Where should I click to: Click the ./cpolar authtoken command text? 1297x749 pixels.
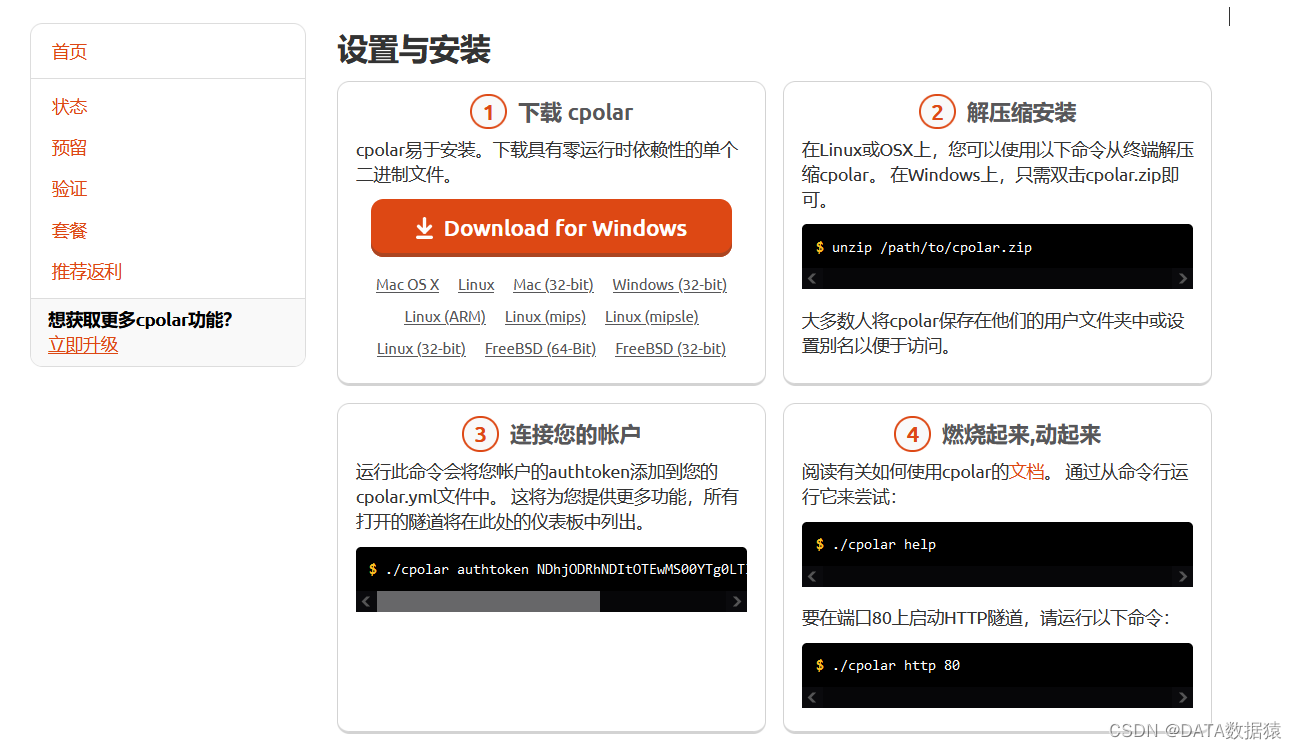565,569
